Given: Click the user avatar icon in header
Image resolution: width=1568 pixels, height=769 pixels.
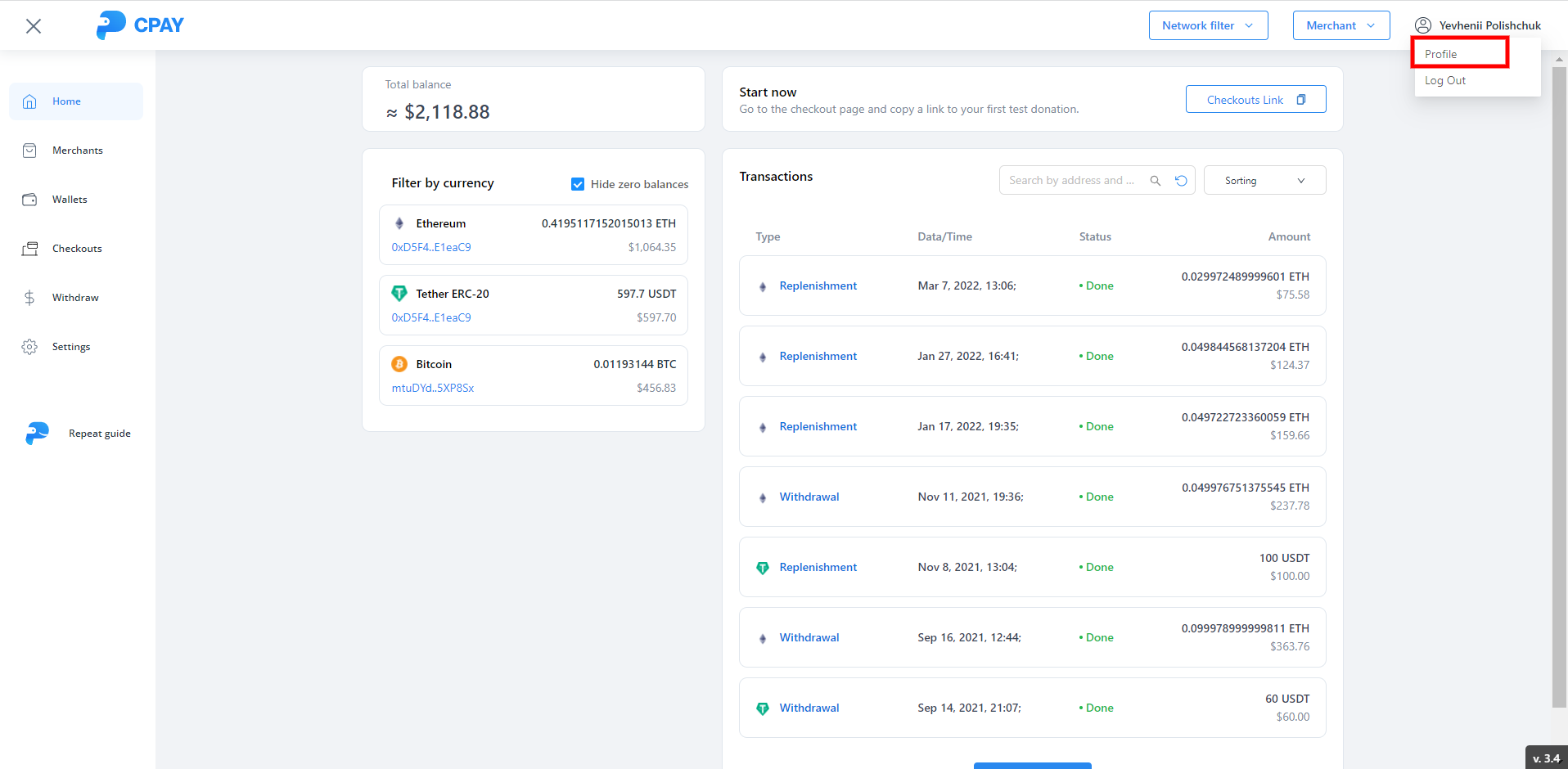Looking at the screenshot, I should pyautogui.click(x=1423, y=25).
